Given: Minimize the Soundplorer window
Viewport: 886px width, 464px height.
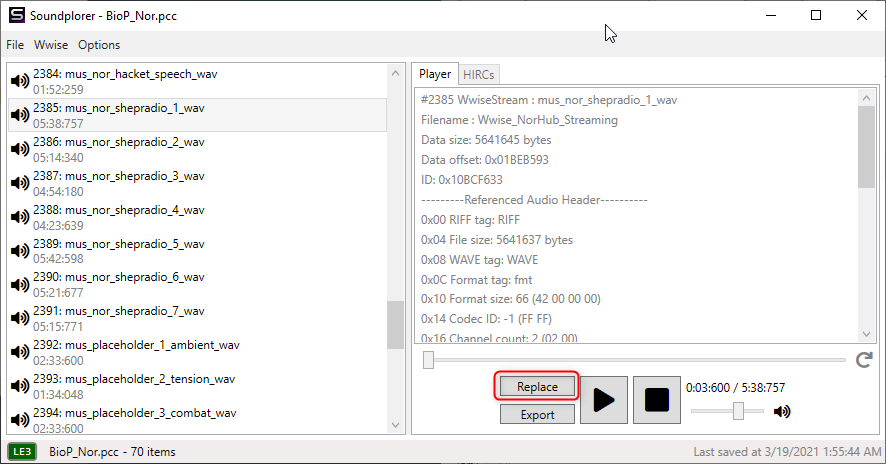Looking at the screenshot, I should pyautogui.click(x=771, y=15).
